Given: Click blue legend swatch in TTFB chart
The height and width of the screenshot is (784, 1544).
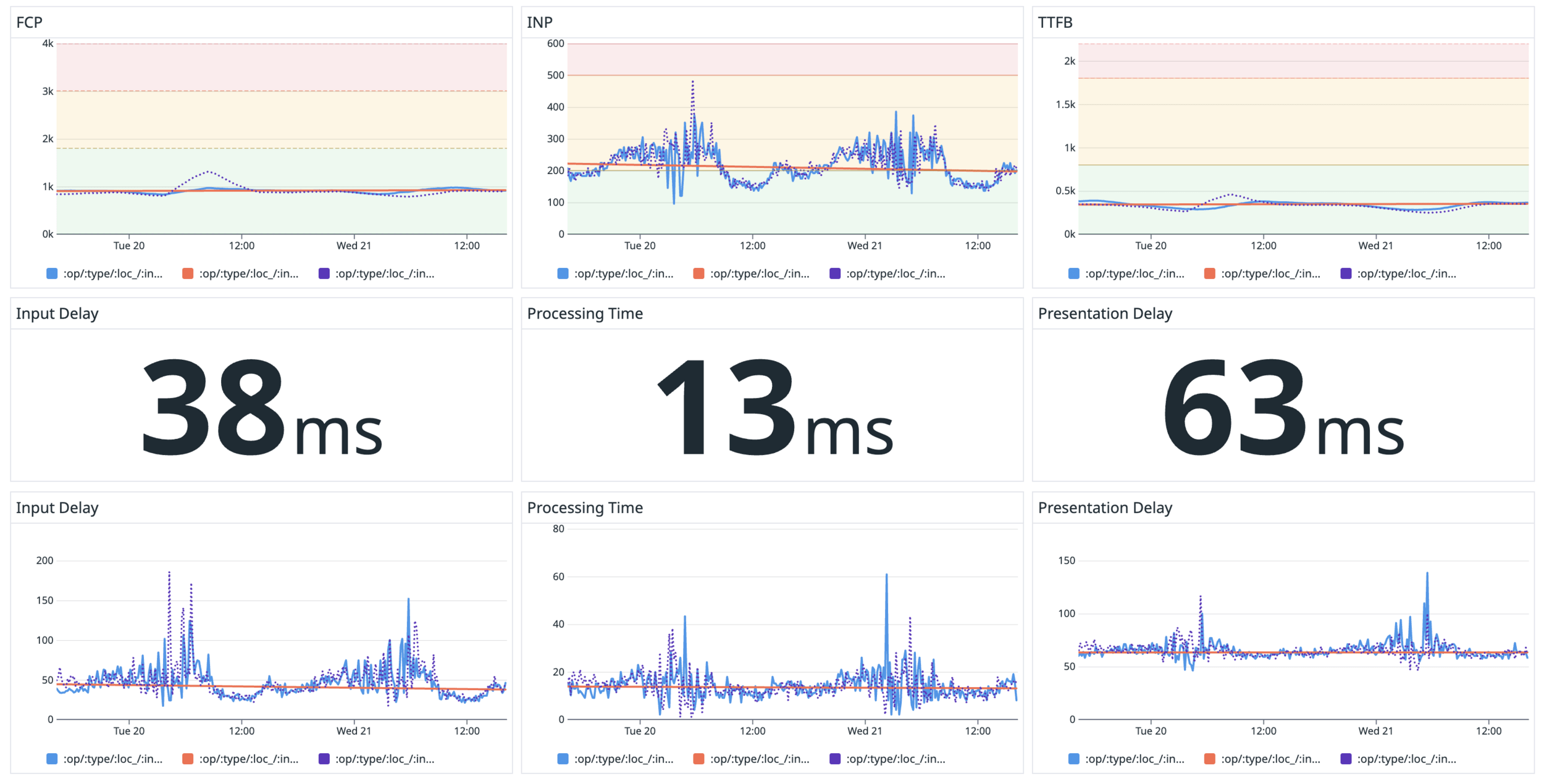Looking at the screenshot, I should click(1073, 273).
